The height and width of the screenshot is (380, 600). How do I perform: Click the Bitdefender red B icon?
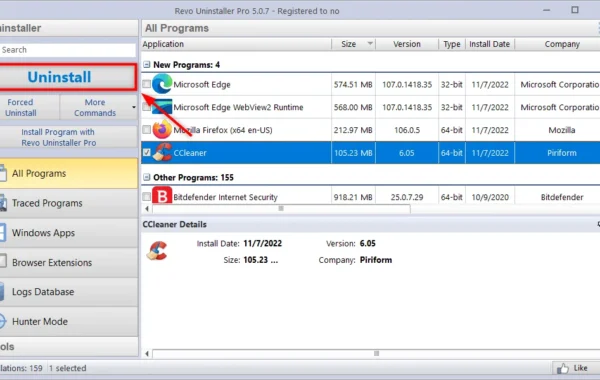pyautogui.click(x=162, y=196)
